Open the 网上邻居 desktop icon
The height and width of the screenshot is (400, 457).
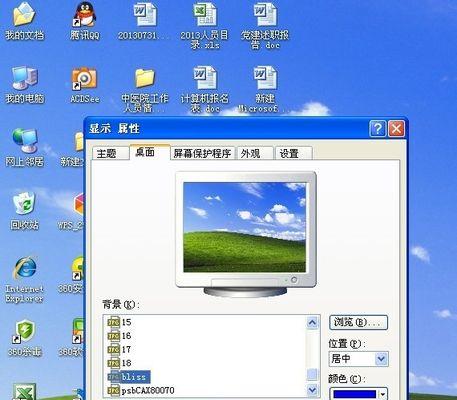click(x=25, y=141)
